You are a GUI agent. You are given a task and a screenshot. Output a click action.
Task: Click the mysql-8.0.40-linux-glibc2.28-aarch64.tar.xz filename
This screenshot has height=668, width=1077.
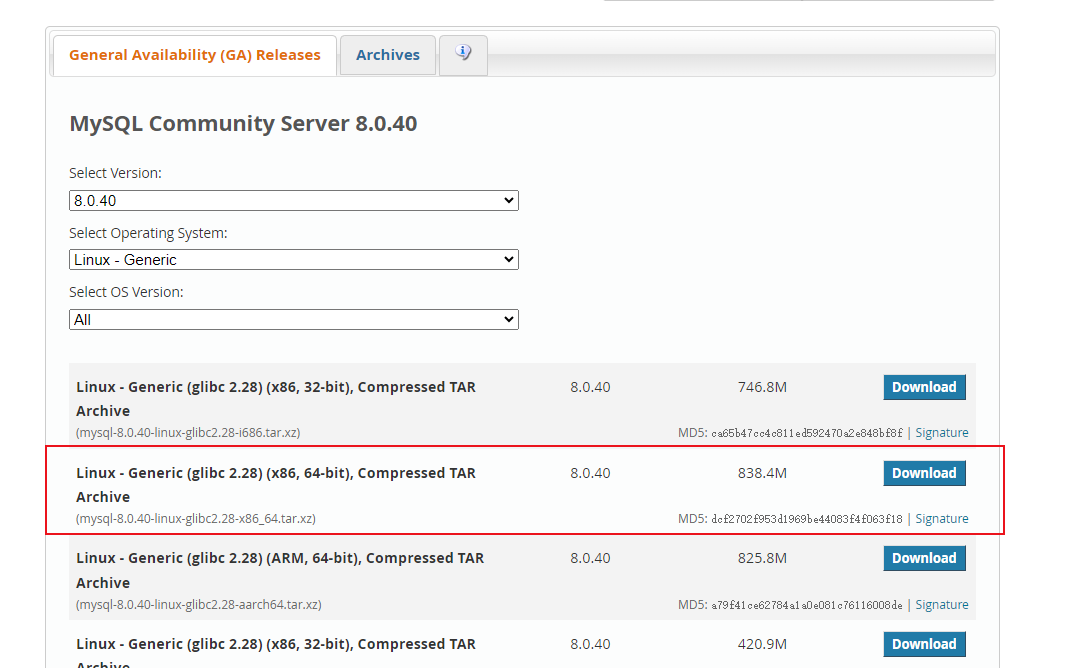(x=199, y=605)
